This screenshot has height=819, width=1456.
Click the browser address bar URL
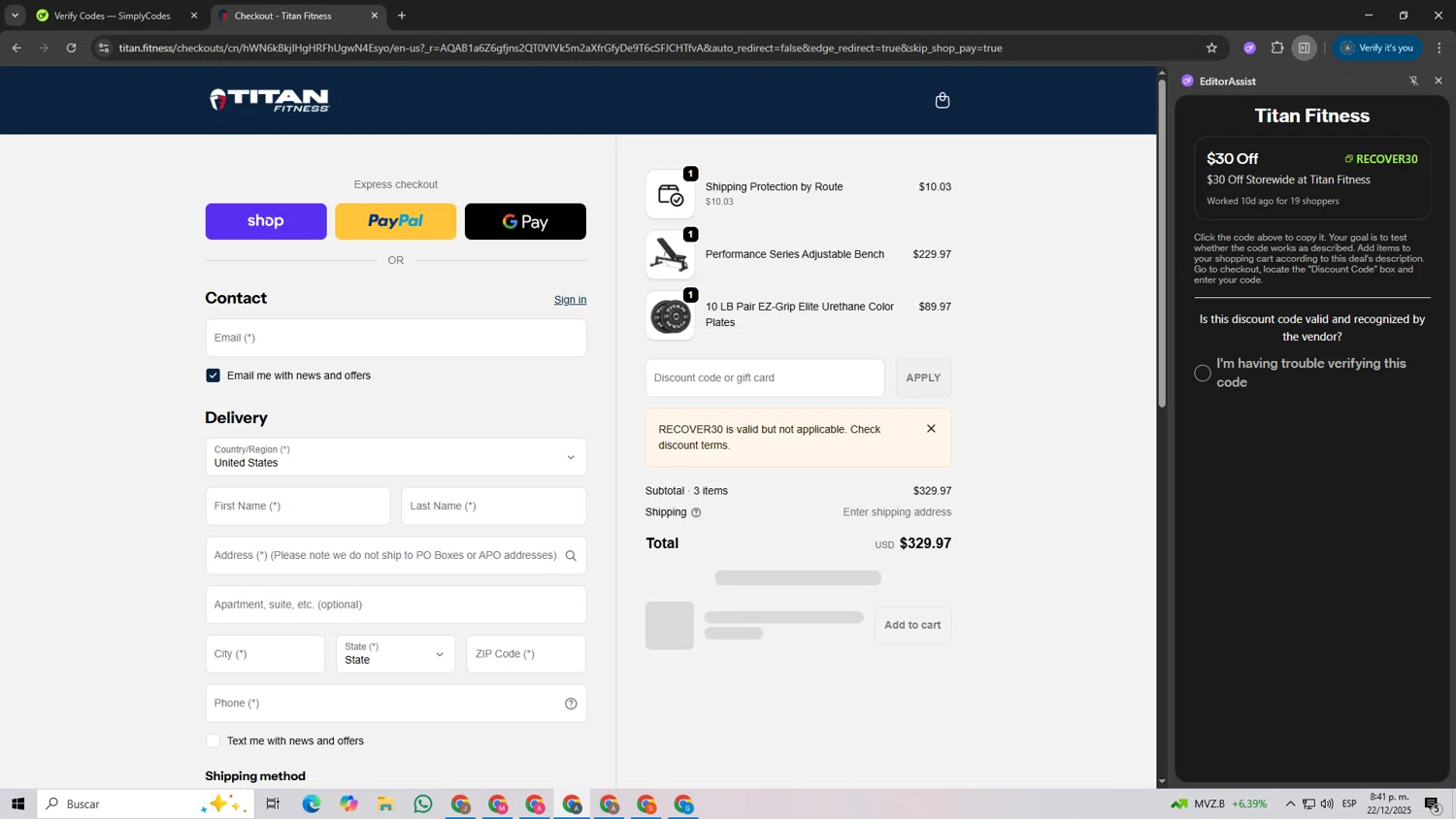pyautogui.click(x=560, y=48)
